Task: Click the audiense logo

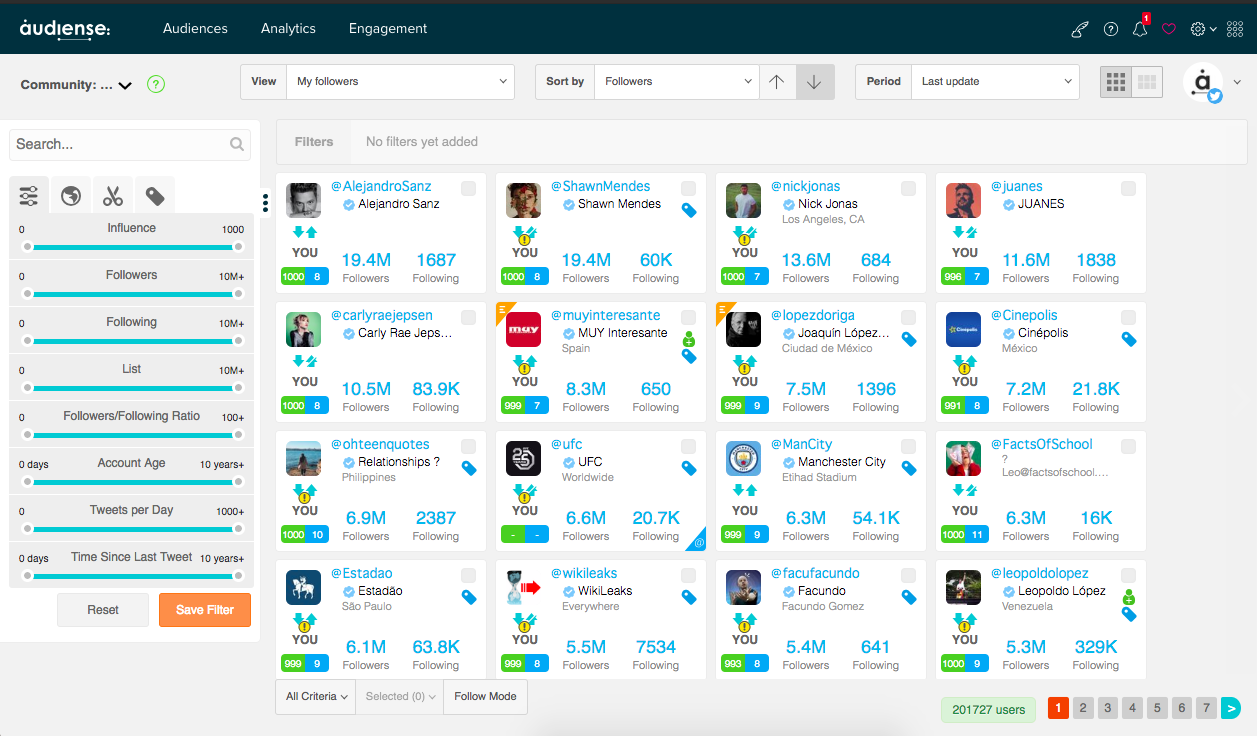Action: click(65, 29)
